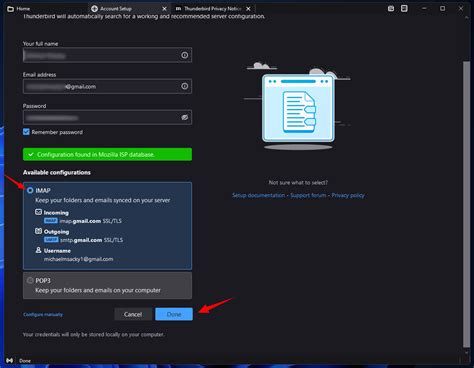
Task: Click the imap.gmail.com SSL/TLS text
Action: pos(91,221)
